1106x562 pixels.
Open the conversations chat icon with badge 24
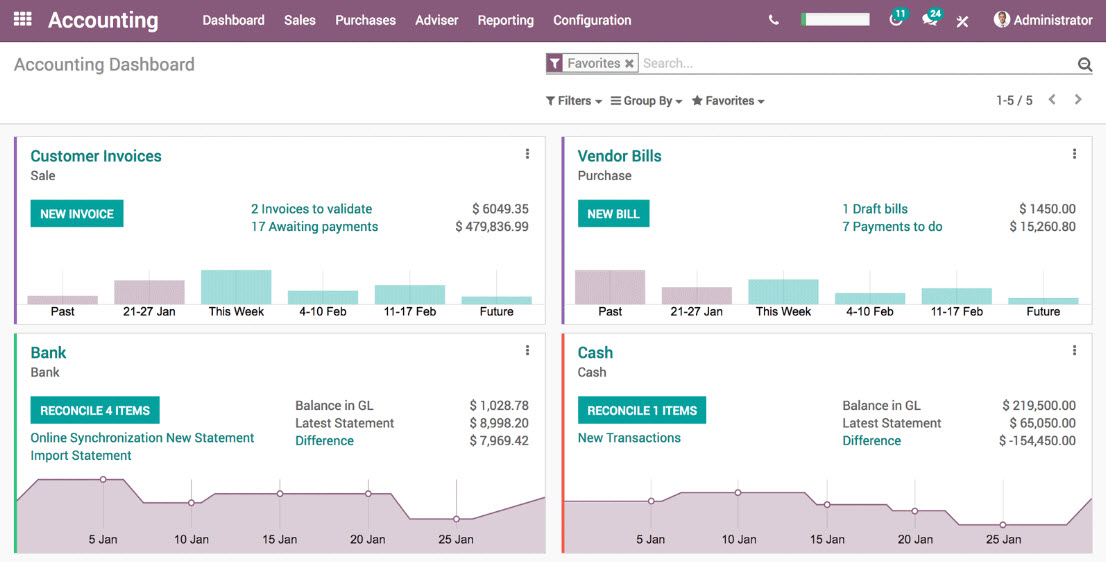[929, 20]
